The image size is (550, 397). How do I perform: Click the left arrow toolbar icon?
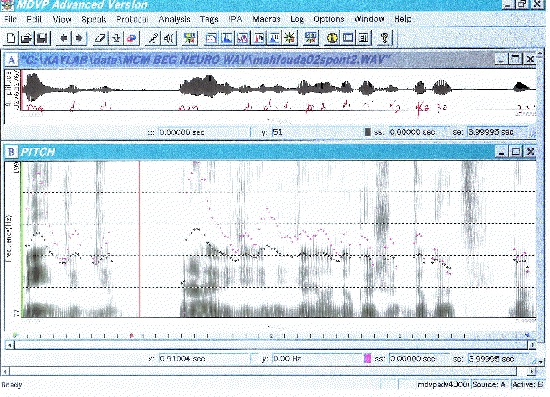coord(64,38)
